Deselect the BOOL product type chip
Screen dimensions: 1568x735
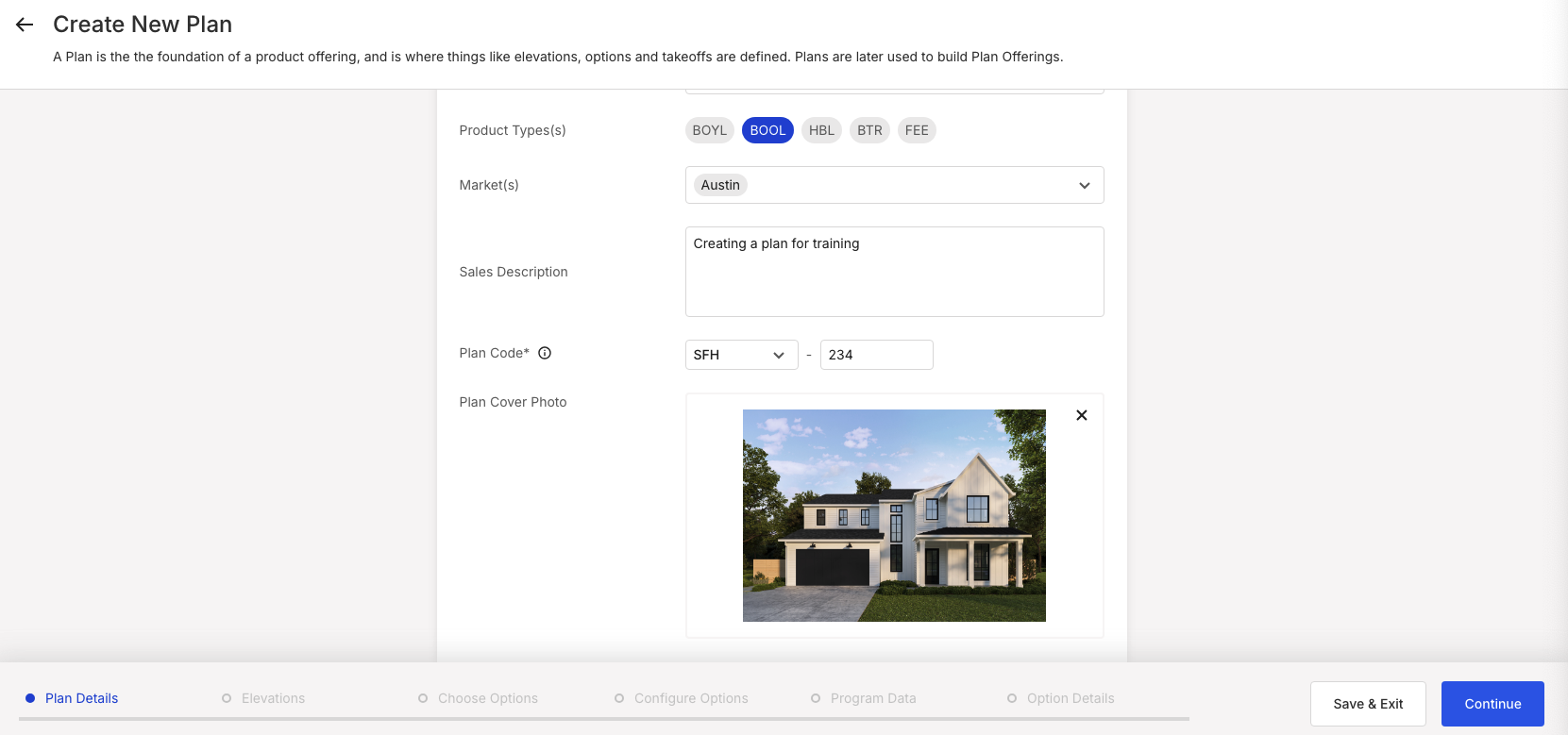(767, 130)
